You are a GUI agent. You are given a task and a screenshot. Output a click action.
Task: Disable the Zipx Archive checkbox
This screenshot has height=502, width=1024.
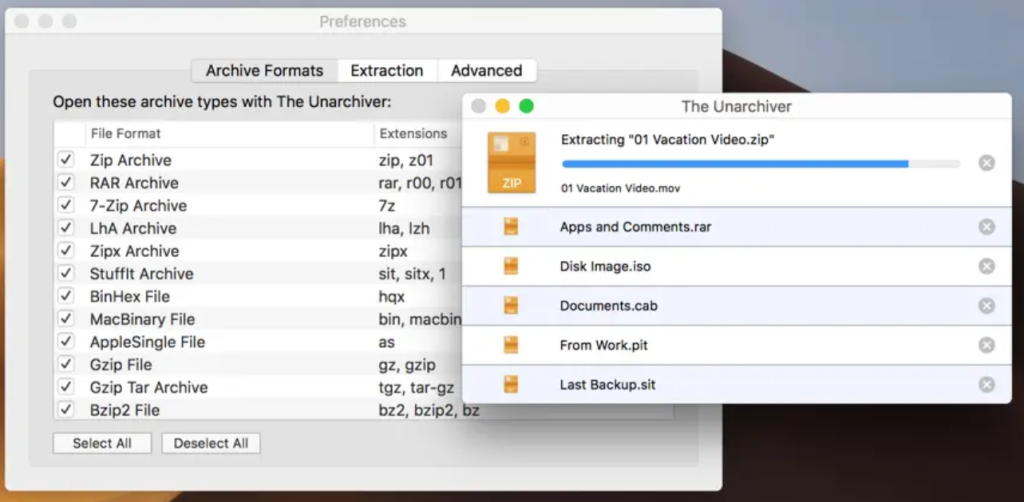[66, 250]
